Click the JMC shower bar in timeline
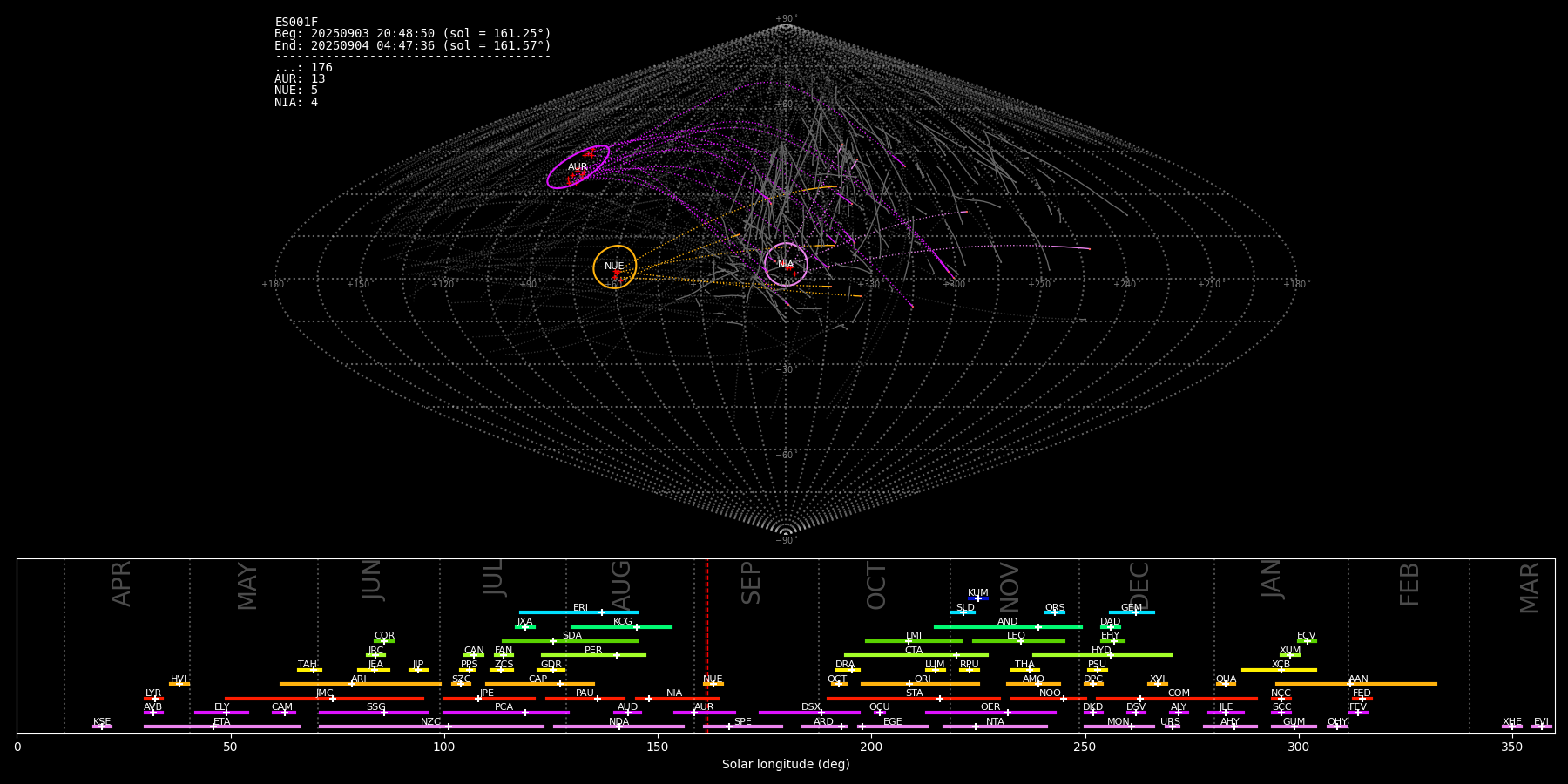Viewport: 1568px width, 784px height. [x=324, y=698]
